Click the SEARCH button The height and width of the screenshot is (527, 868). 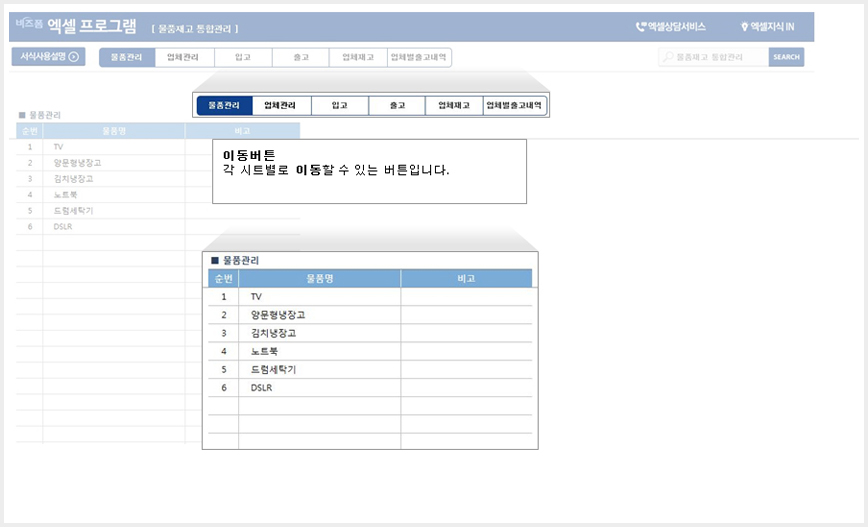(786, 56)
